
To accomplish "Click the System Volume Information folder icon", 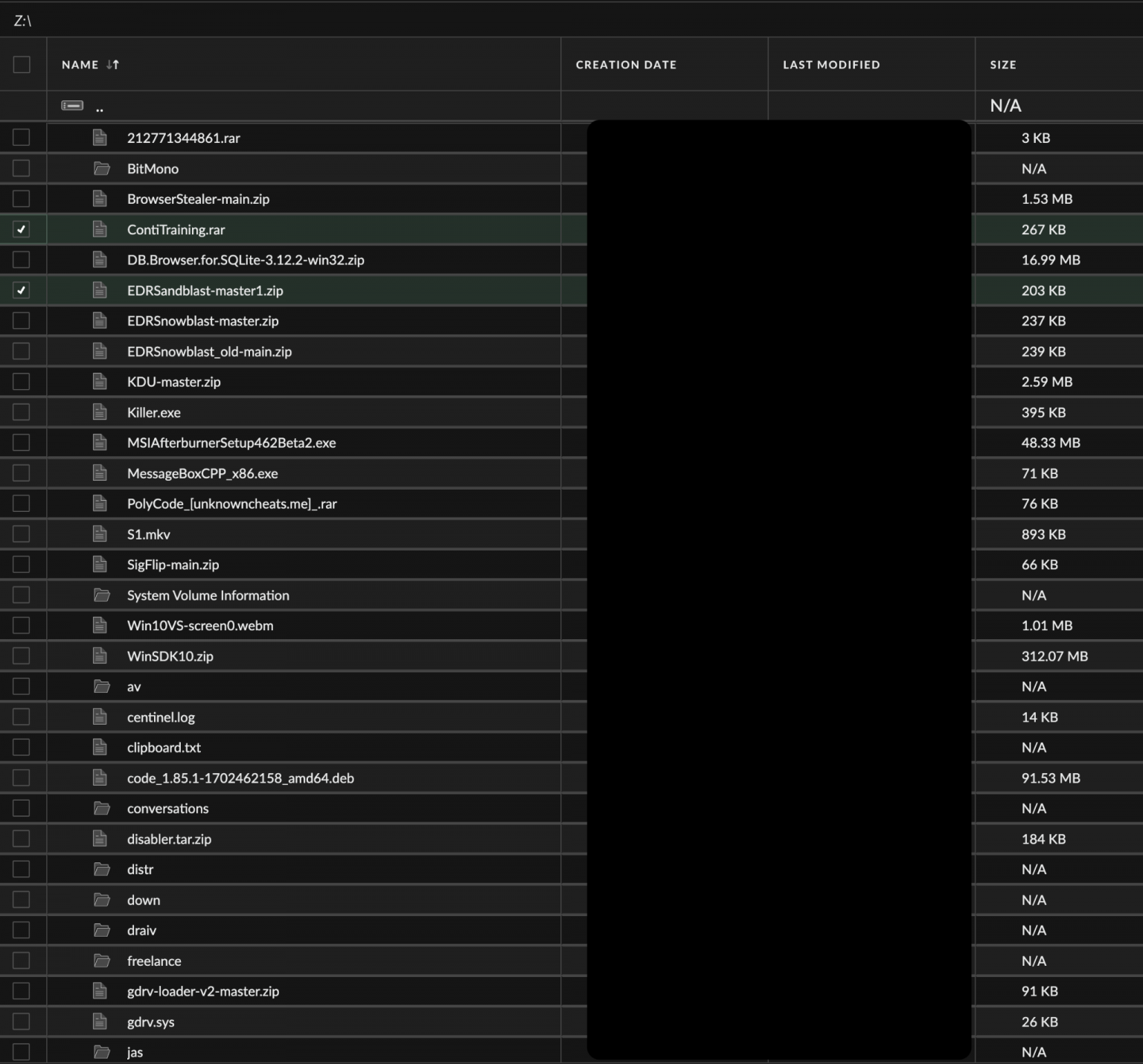I will tap(102, 595).
